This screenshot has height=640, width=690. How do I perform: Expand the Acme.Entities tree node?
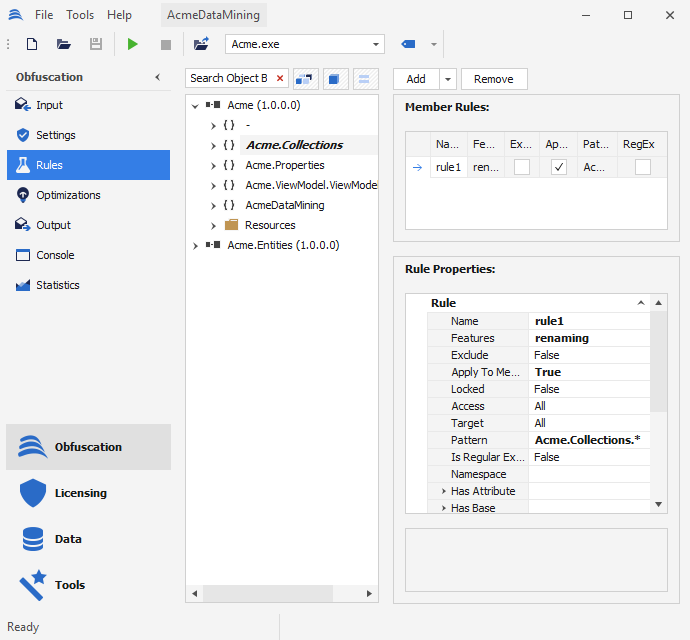(x=195, y=245)
